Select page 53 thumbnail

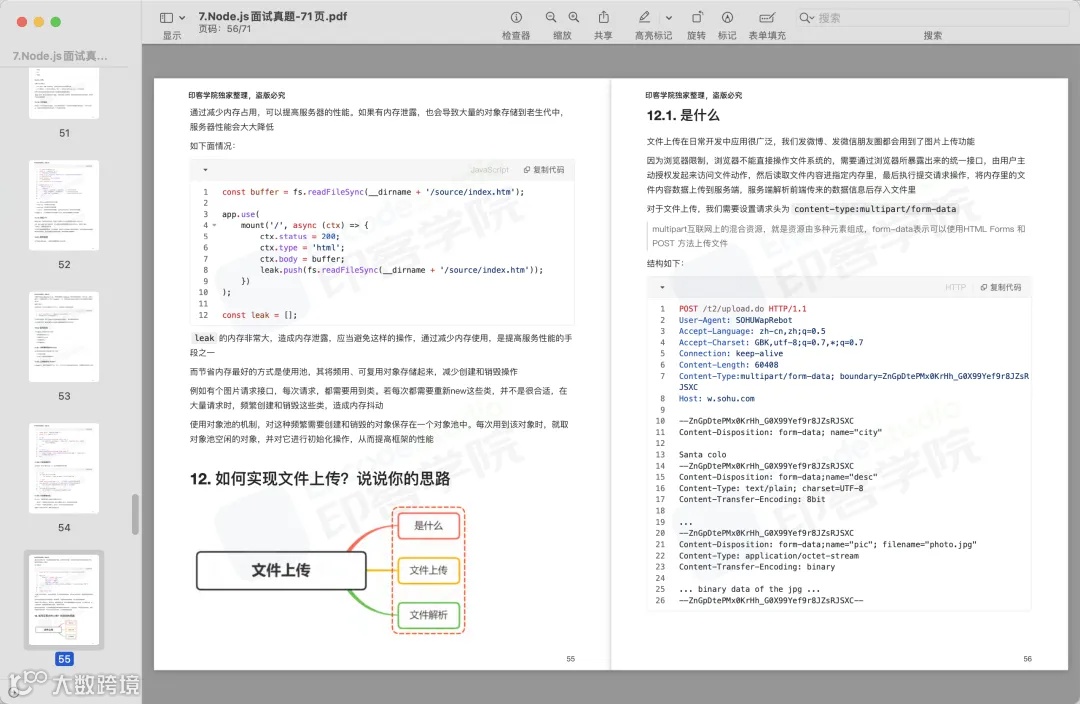point(64,337)
